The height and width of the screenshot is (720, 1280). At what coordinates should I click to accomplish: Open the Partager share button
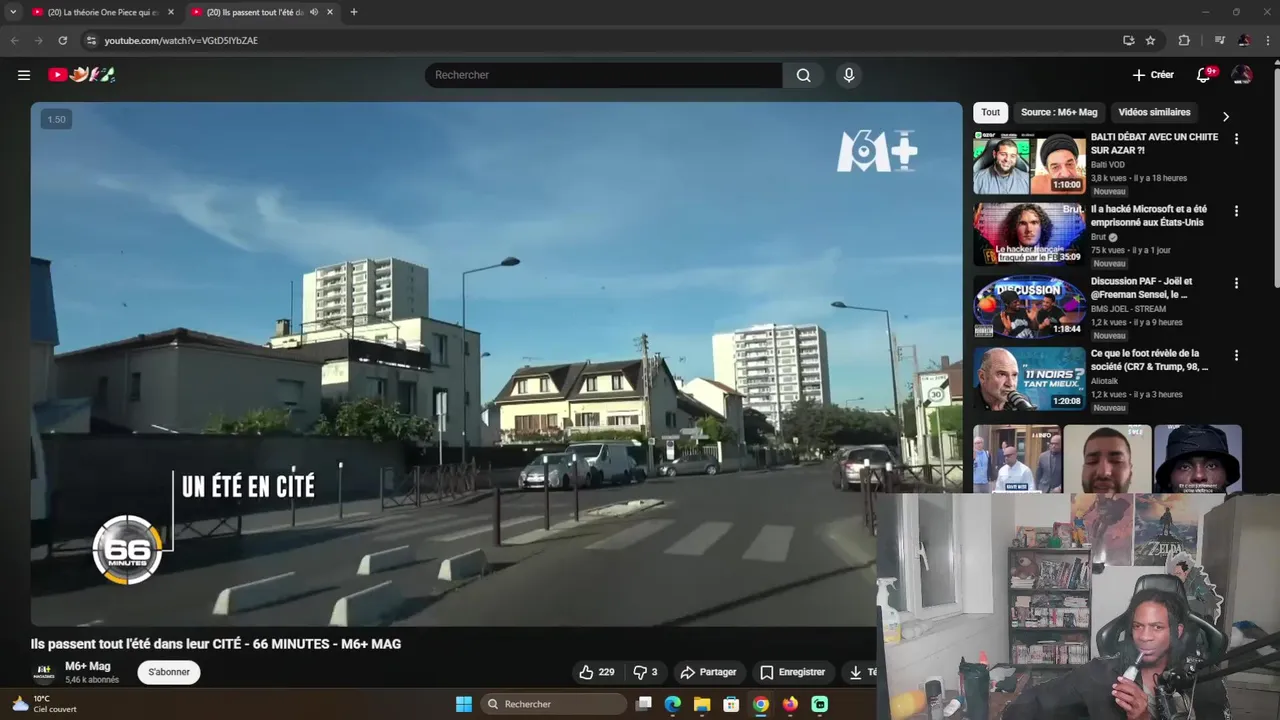coord(708,672)
